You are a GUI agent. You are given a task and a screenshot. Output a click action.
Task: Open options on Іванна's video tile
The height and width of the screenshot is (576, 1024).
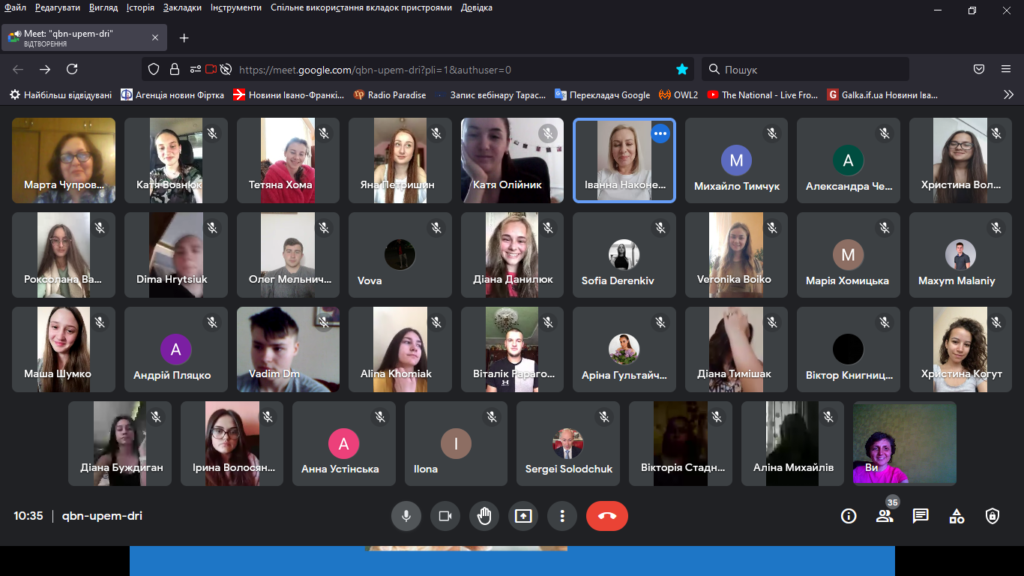click(660, 133)
